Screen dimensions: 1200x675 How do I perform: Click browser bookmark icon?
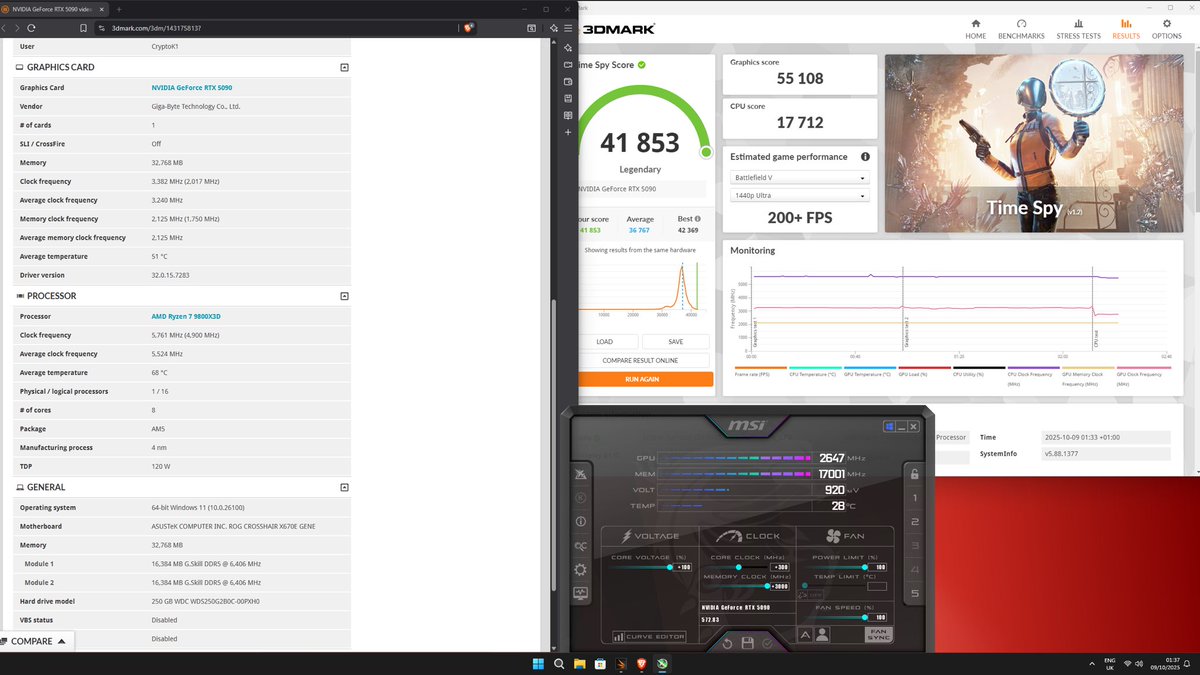click(83, 28)
